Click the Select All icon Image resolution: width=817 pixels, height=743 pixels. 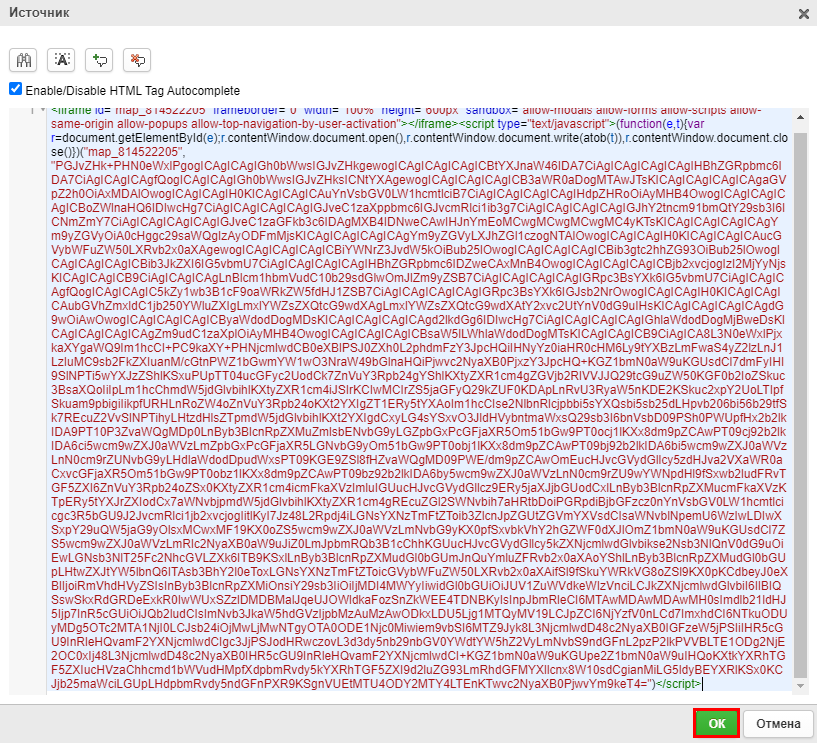[x=62, y=60]
